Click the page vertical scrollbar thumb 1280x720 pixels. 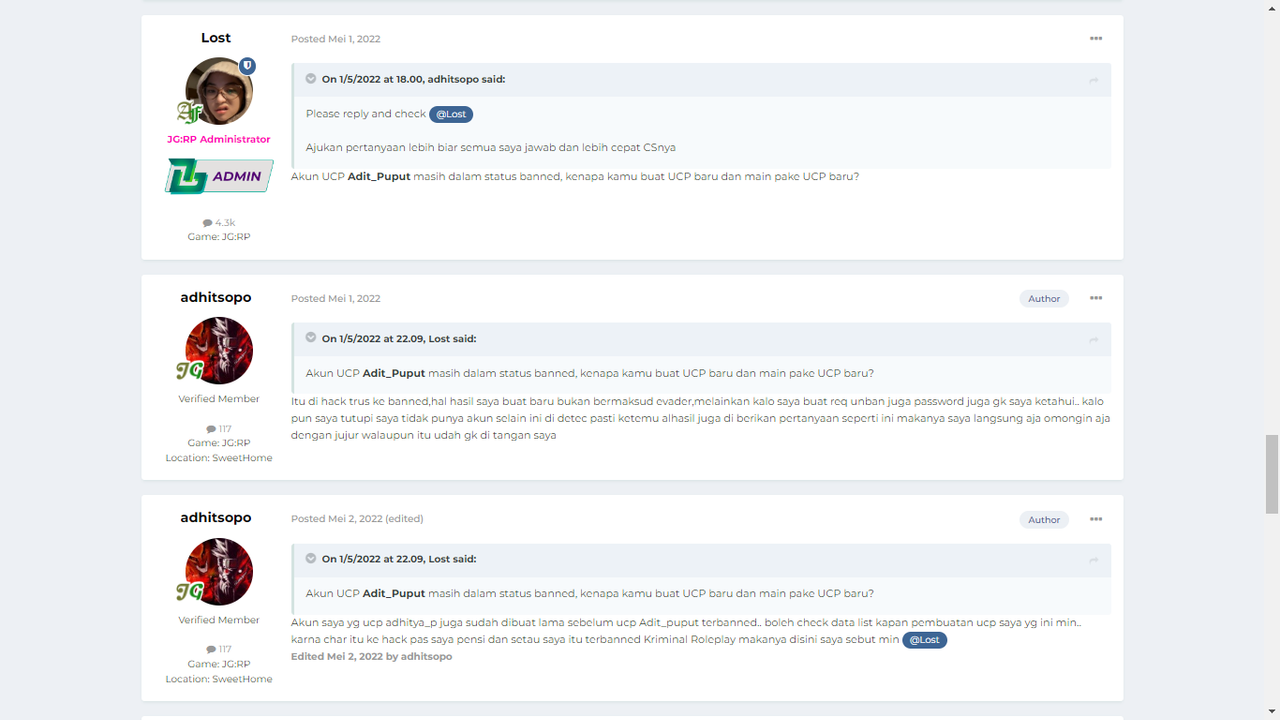[x=1272, y=474]
